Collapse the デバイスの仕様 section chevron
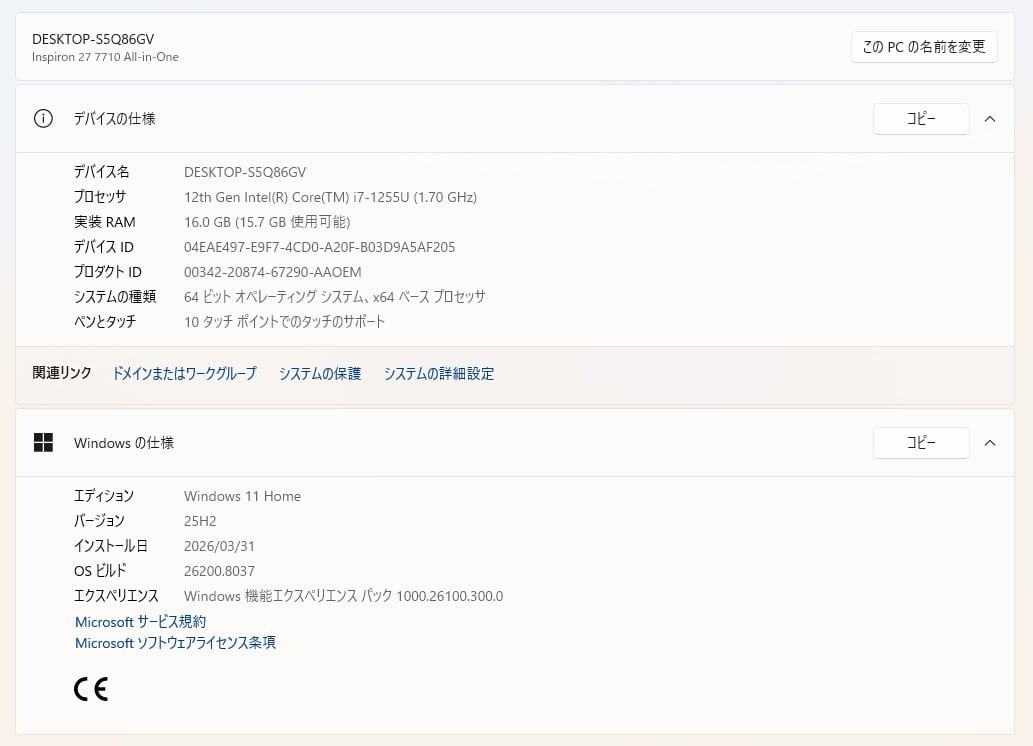This screenshot has height=746, width=1033. tap(990, 119)
